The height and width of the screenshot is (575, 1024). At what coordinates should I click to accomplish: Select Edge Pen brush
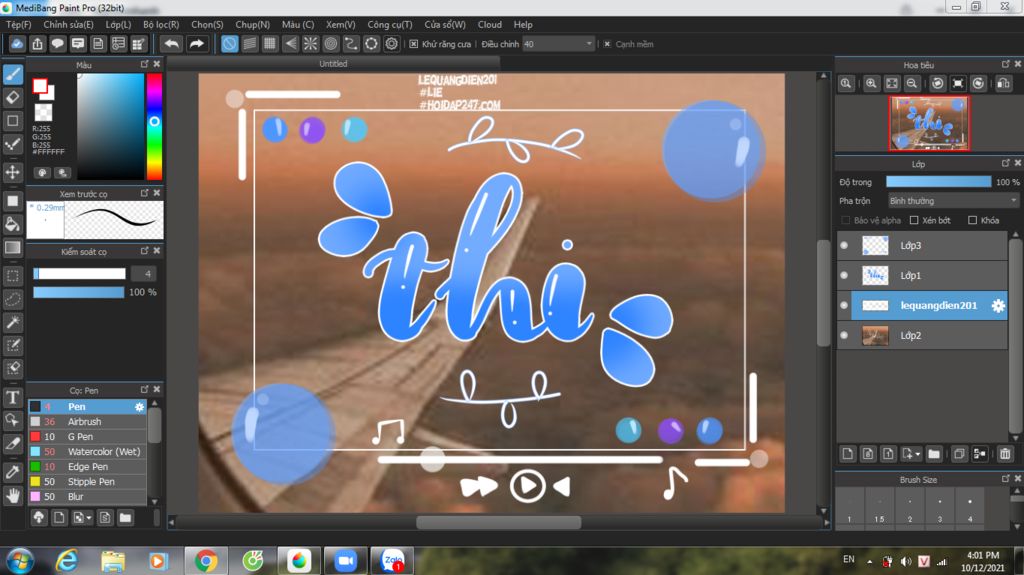(x=88, y=467)
